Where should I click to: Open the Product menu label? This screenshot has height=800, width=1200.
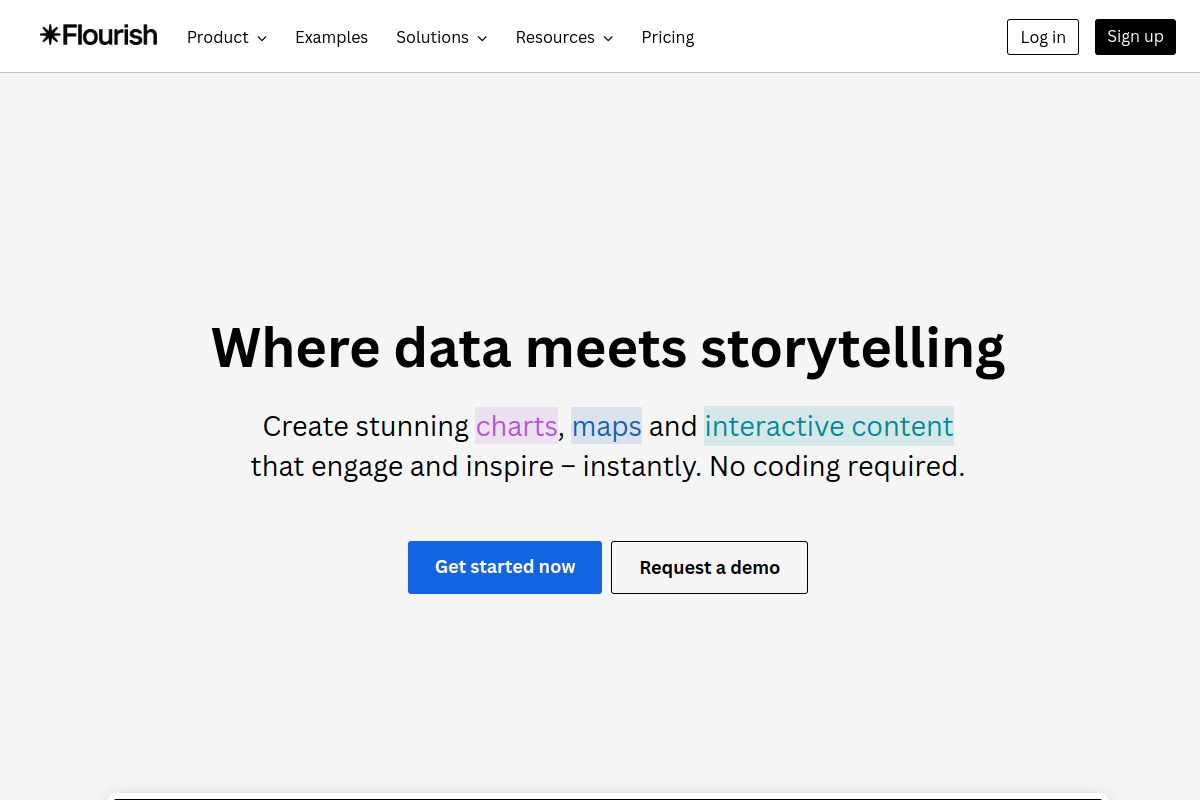[218, 37]
